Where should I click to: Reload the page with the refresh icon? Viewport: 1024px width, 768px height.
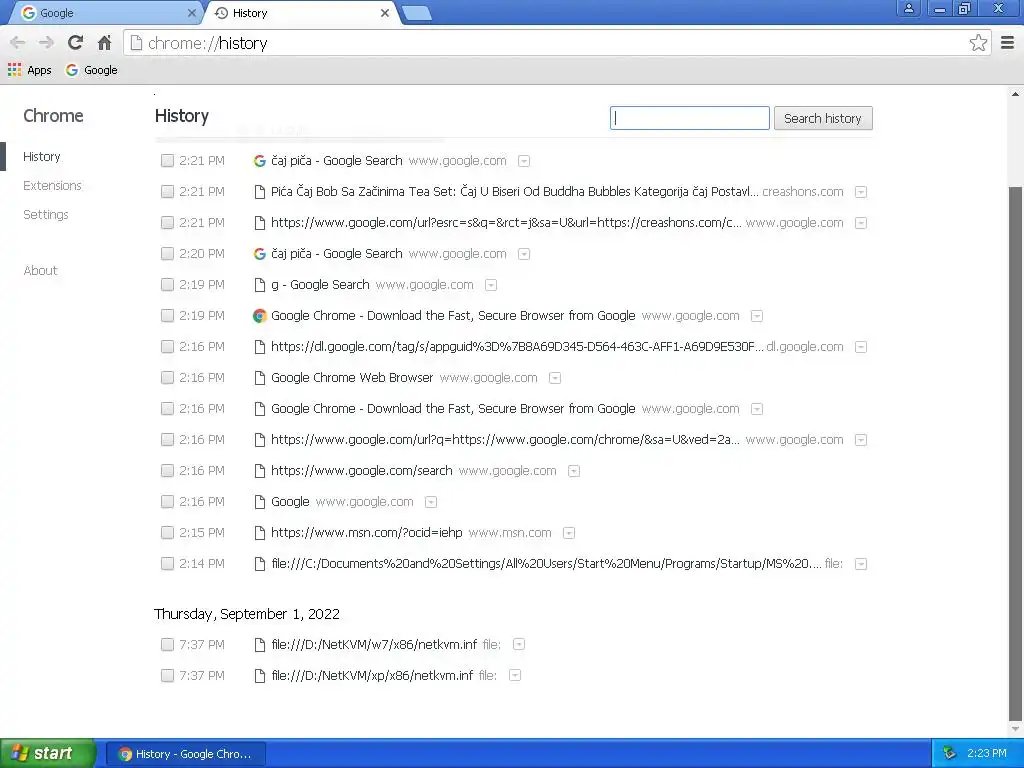tap(75, 43)
